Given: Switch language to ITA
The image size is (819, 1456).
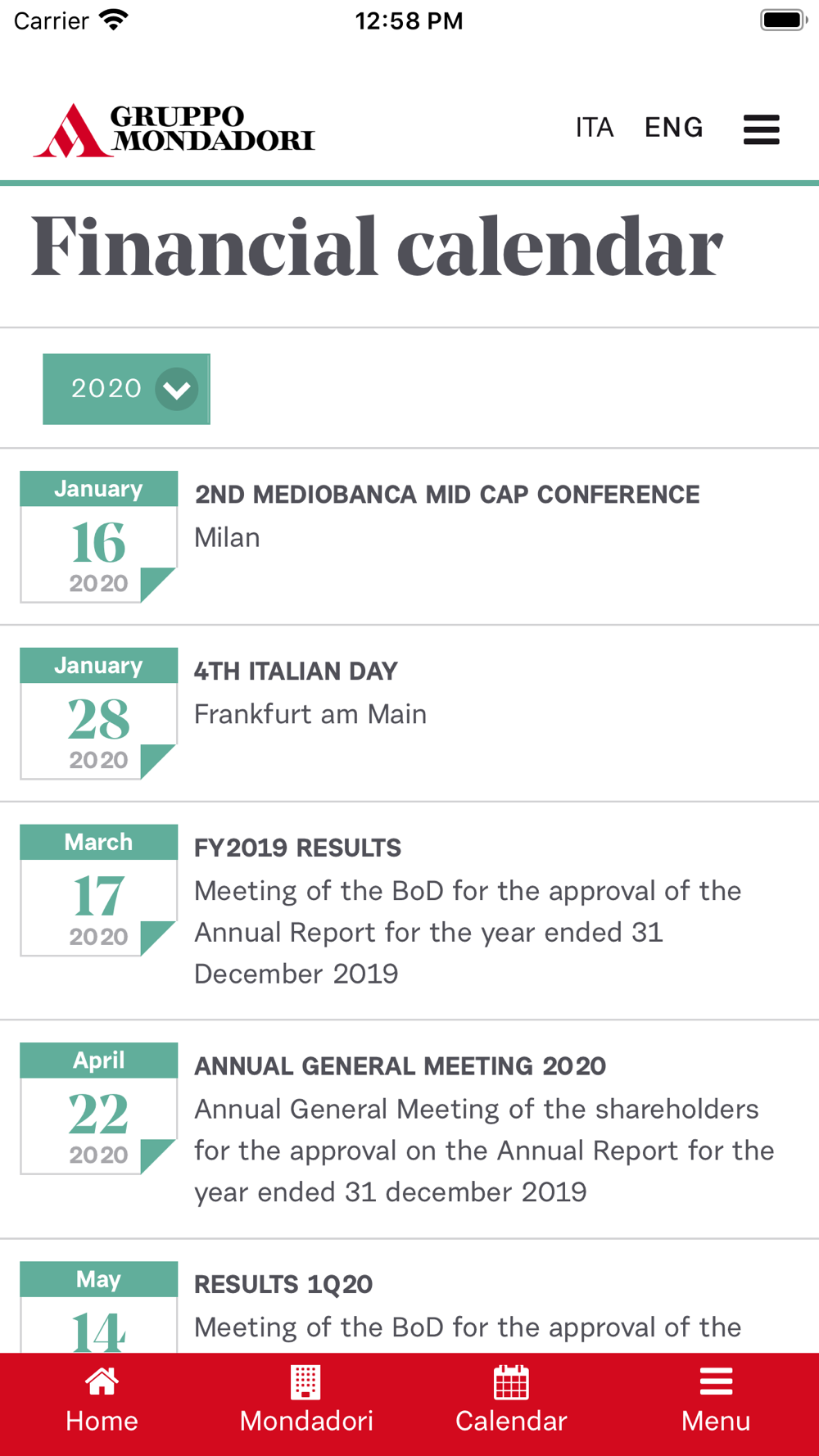Looking at the screenshot, I should [x=595, y=128].
